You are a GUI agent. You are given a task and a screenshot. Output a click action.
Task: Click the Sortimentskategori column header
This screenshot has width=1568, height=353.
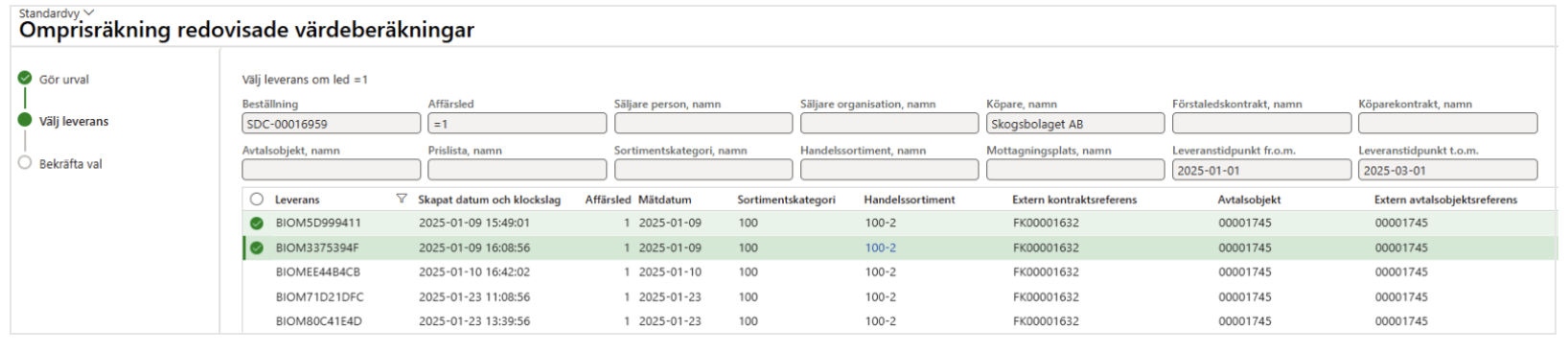pos(786,200)
